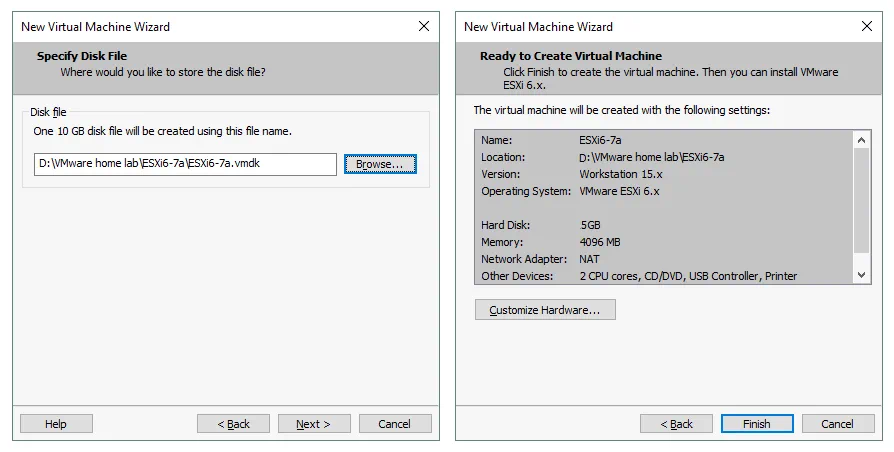Click Next in the Specify Disk File wizard
Image resolution: width=894 pixels, height=452 pixels.
pyautogui.click(x=314, y=424)
